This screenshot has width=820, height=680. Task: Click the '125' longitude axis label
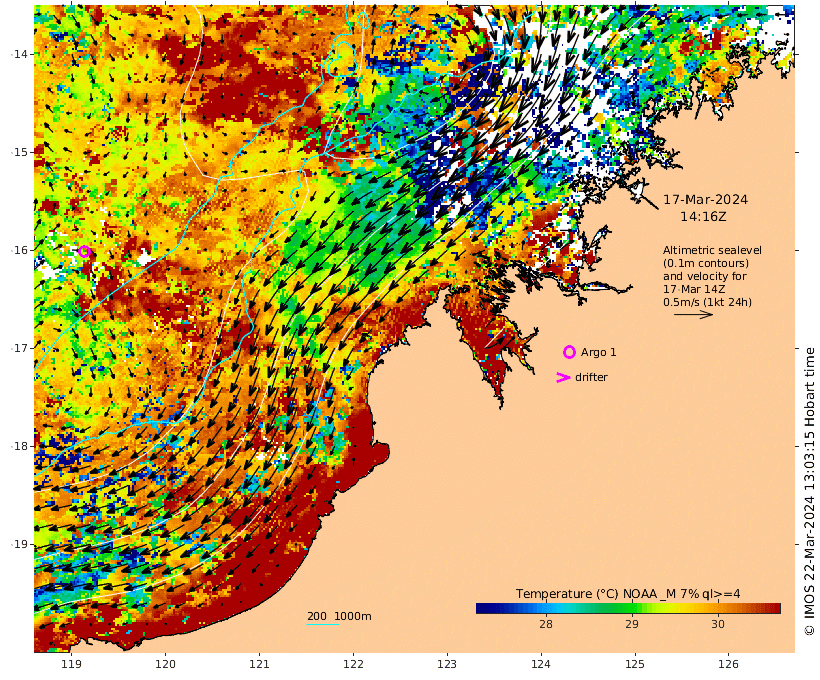635,664
